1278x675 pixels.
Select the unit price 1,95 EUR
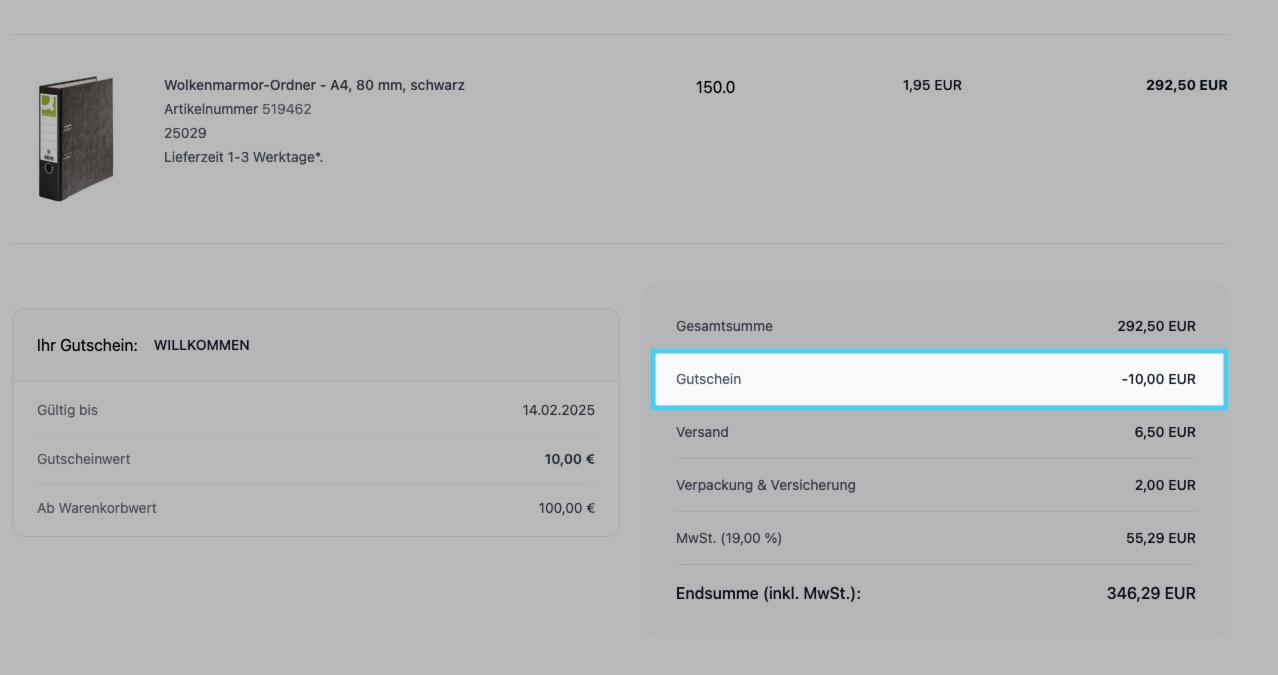(x=931, y=86)
